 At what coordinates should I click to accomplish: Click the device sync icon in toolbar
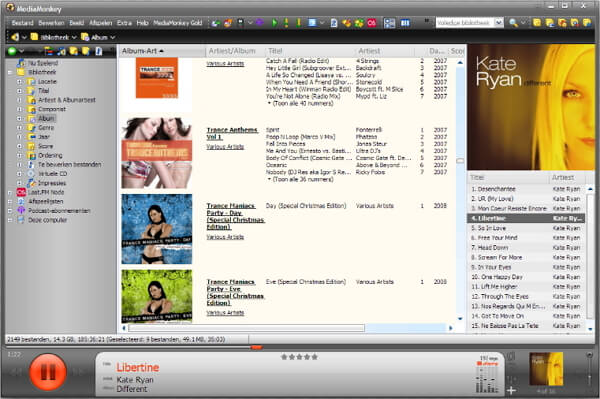coord(240,23)
